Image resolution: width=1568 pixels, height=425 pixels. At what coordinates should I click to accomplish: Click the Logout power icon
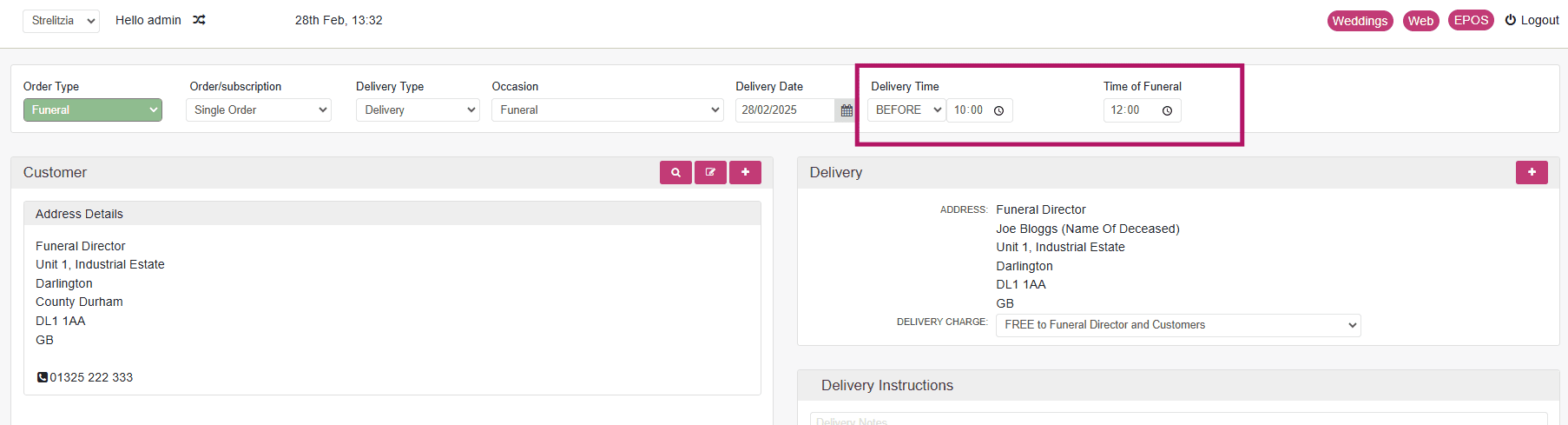click(1511, 20)
